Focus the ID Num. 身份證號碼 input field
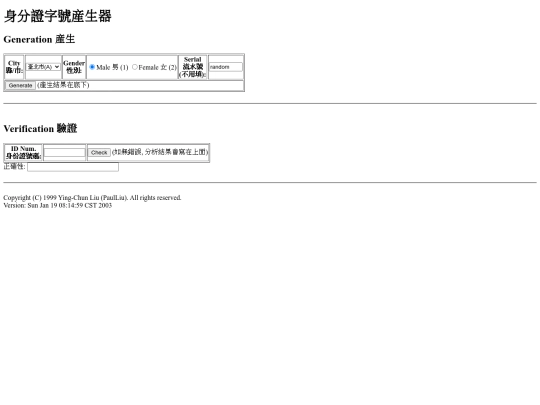Screen dimensions: 540x405 tap(64, 153)
